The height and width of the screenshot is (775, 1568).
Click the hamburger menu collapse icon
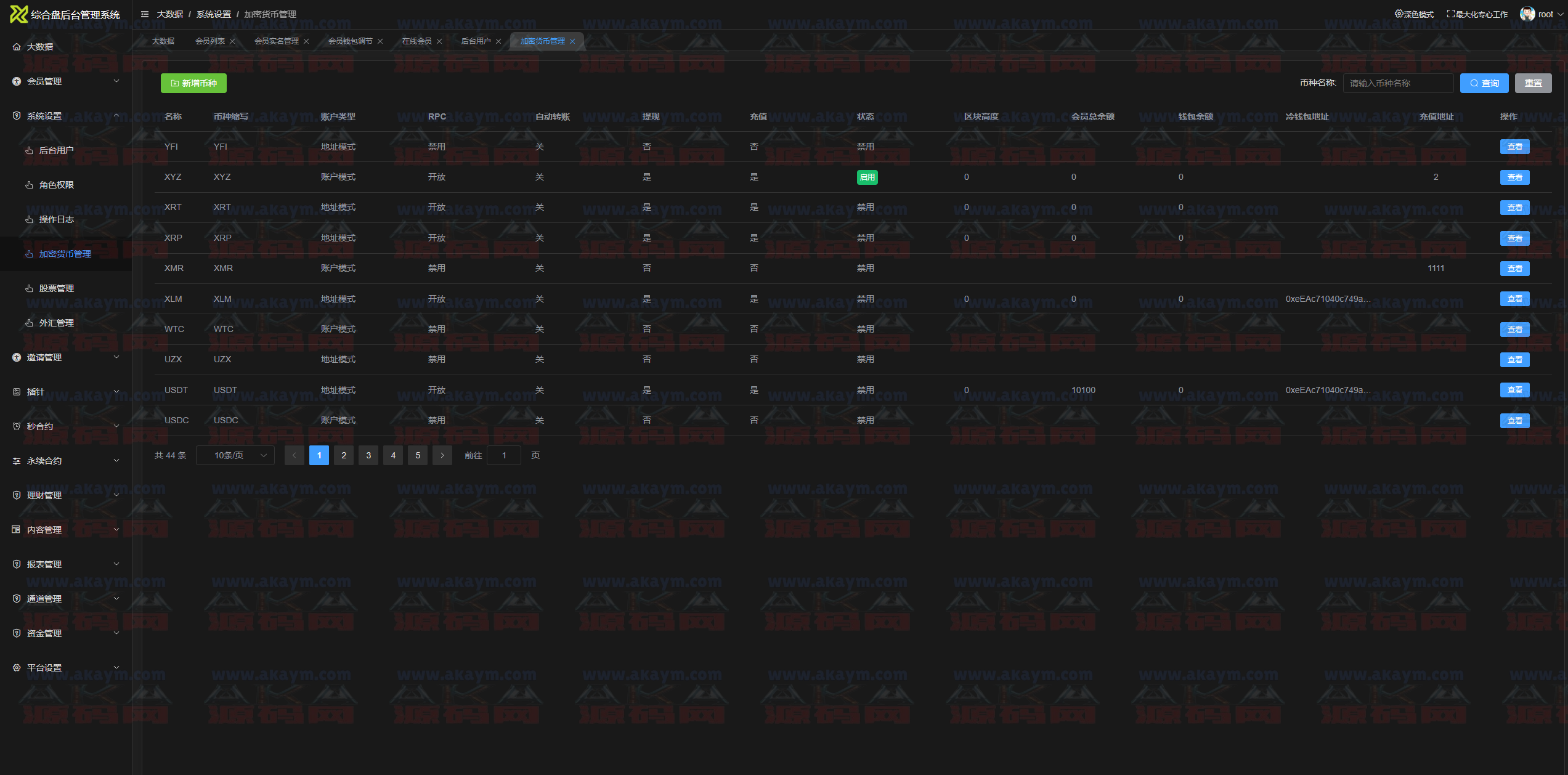(x=145, y=14)
